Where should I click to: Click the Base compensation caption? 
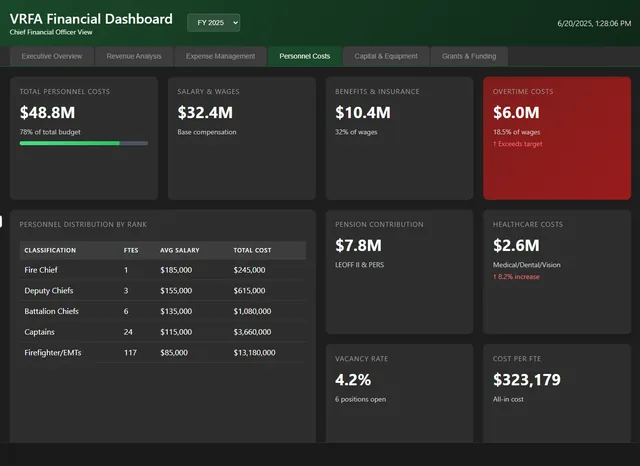pyautogui.click(x=207, y=132)
